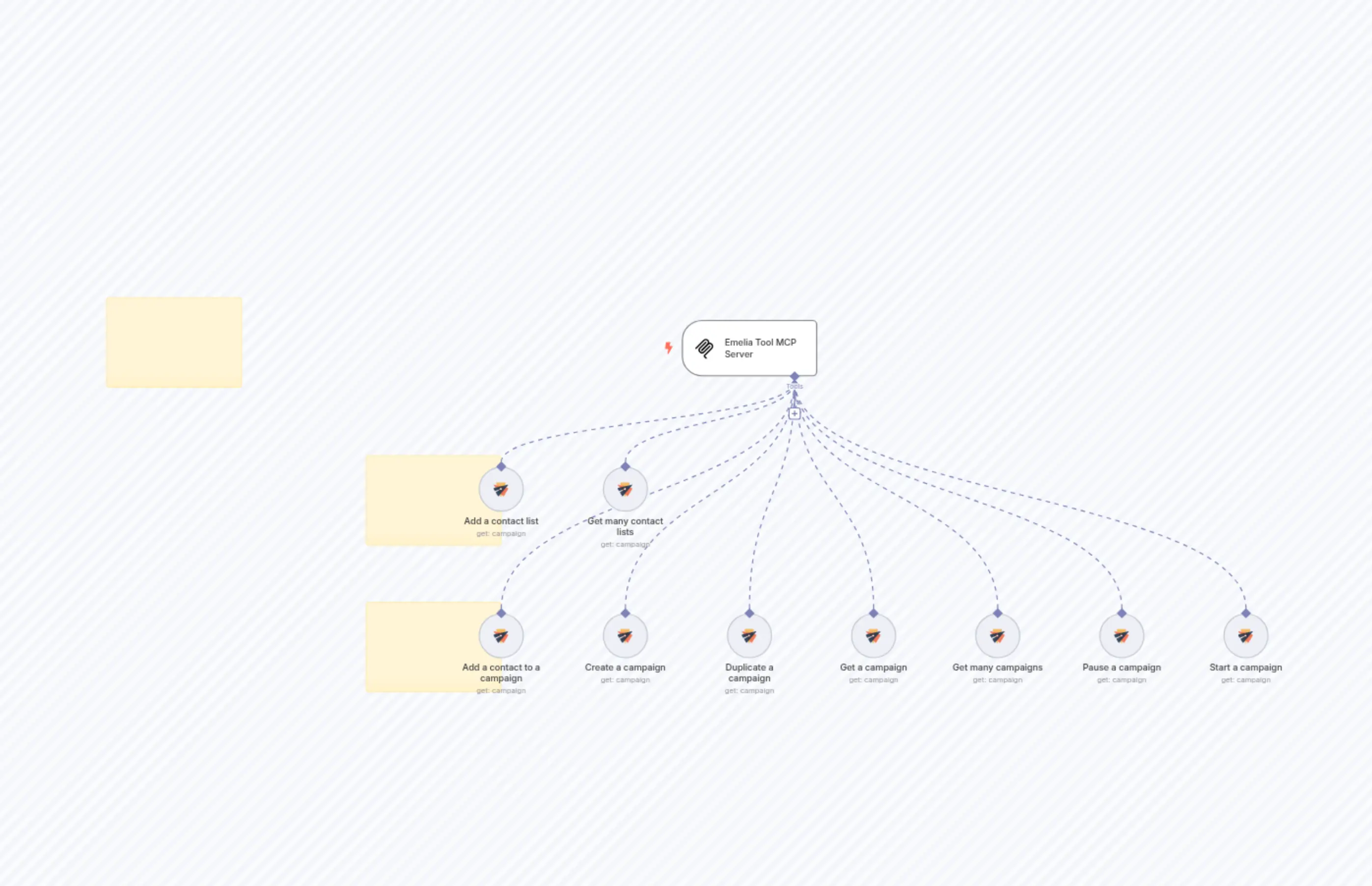Select the Get many campaigns node icon
Viewport: 1372px width, 886px height.
click(x=997, y=636)
